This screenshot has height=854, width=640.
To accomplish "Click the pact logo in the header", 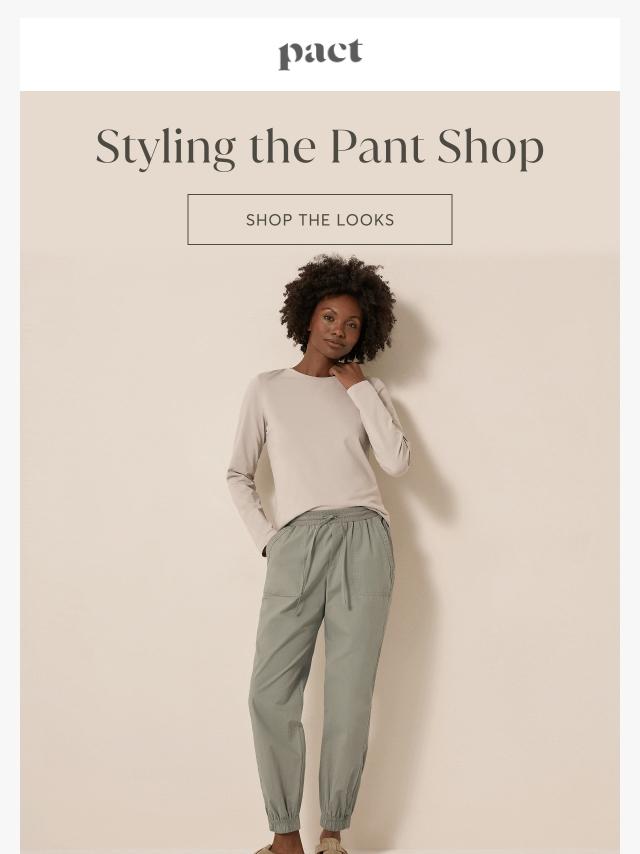I will [320, 54].
